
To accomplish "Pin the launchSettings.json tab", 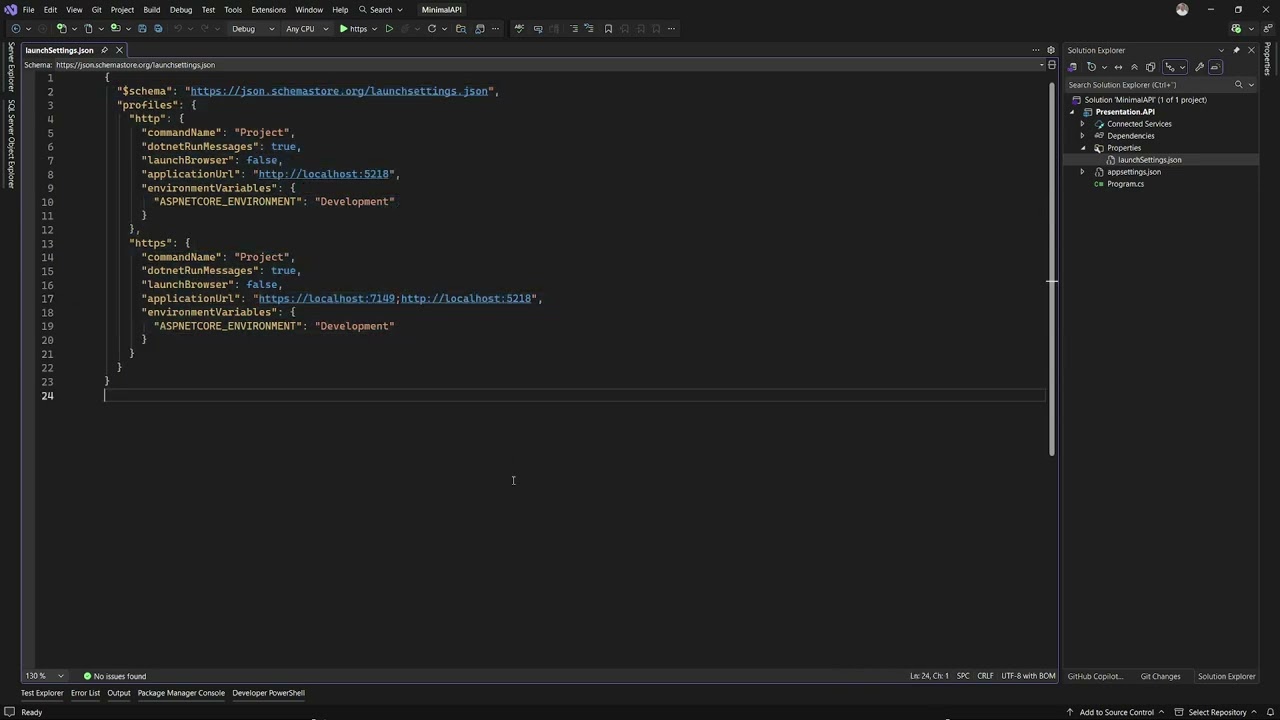I will coord(104,50).
